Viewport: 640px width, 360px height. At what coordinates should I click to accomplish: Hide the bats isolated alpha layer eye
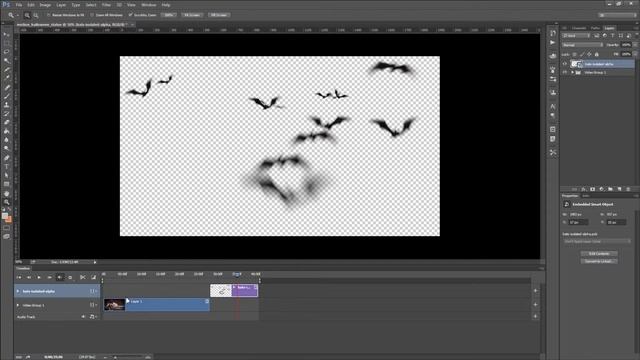pyautogui.click(x=565, y=64)
